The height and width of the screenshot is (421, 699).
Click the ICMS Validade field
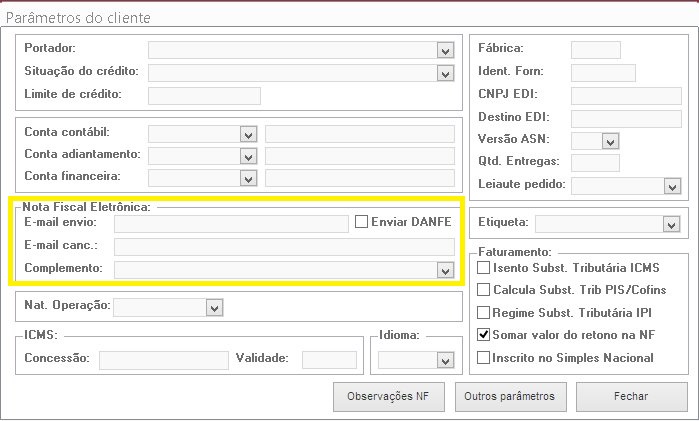[x=329, y=360]
